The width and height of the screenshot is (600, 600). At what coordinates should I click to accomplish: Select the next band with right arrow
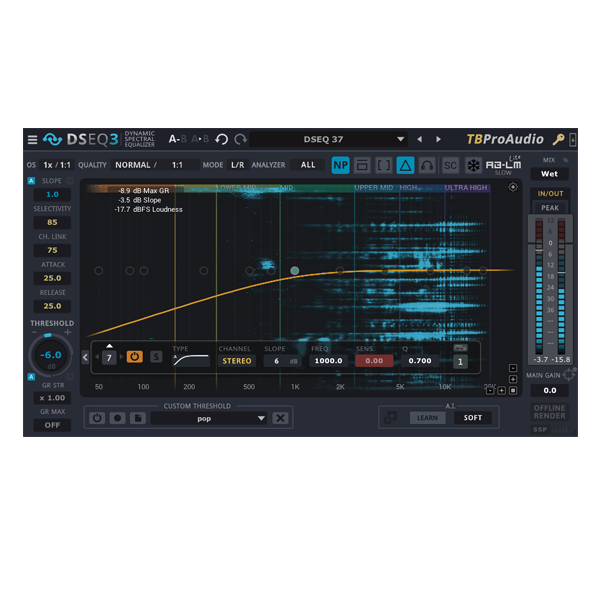pos(121,357)
